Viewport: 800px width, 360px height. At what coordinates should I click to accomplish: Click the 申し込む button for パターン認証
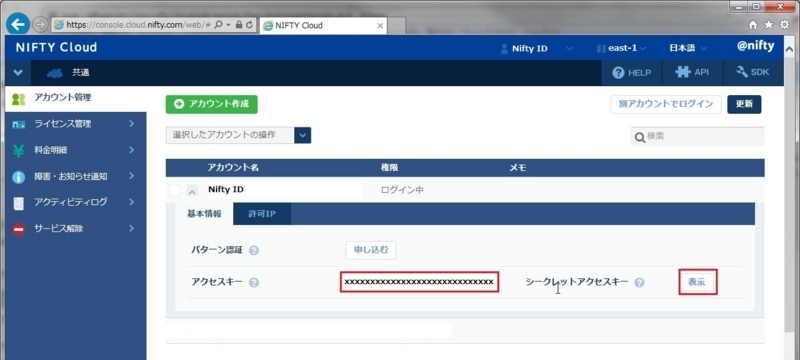click(371, 250)
